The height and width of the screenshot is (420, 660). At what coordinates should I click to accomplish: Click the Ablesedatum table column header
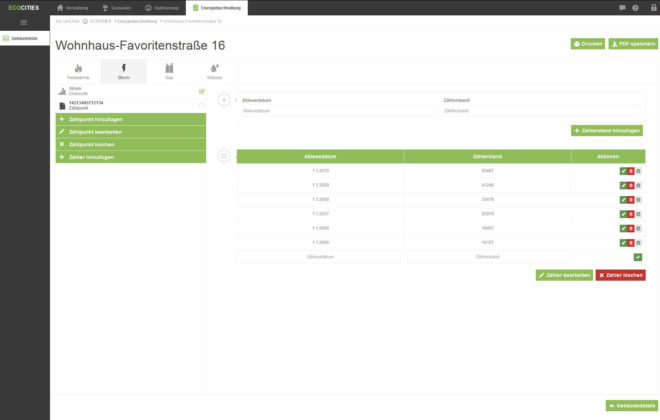320,157
